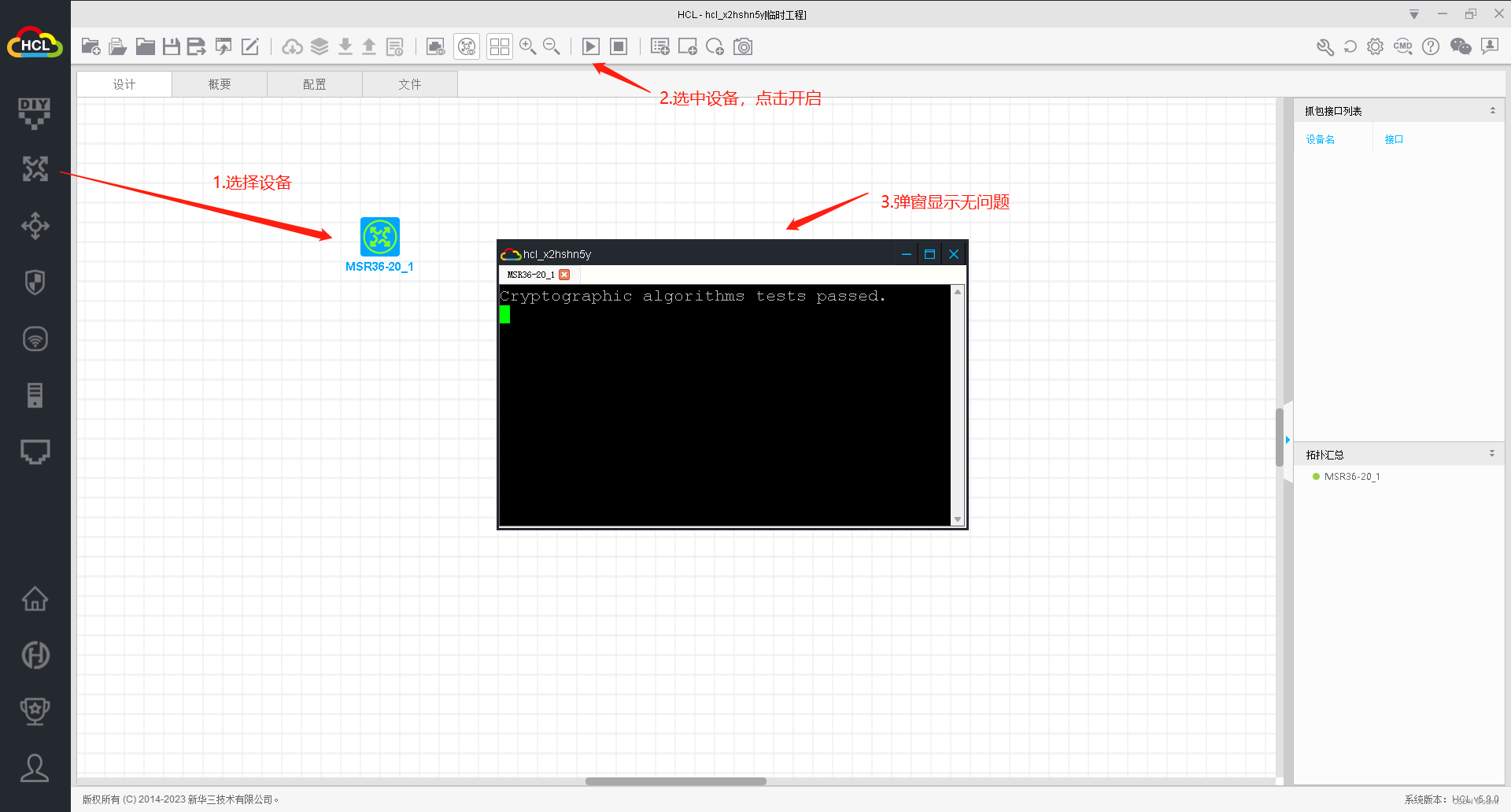Click the trophy star sidebar icon
This screenshot has width=1511, height=812.
[x=35, y=711]
